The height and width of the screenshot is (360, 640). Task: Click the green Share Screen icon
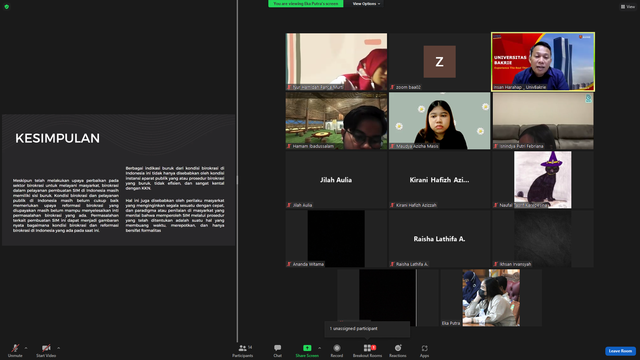[x=307, y=348]
